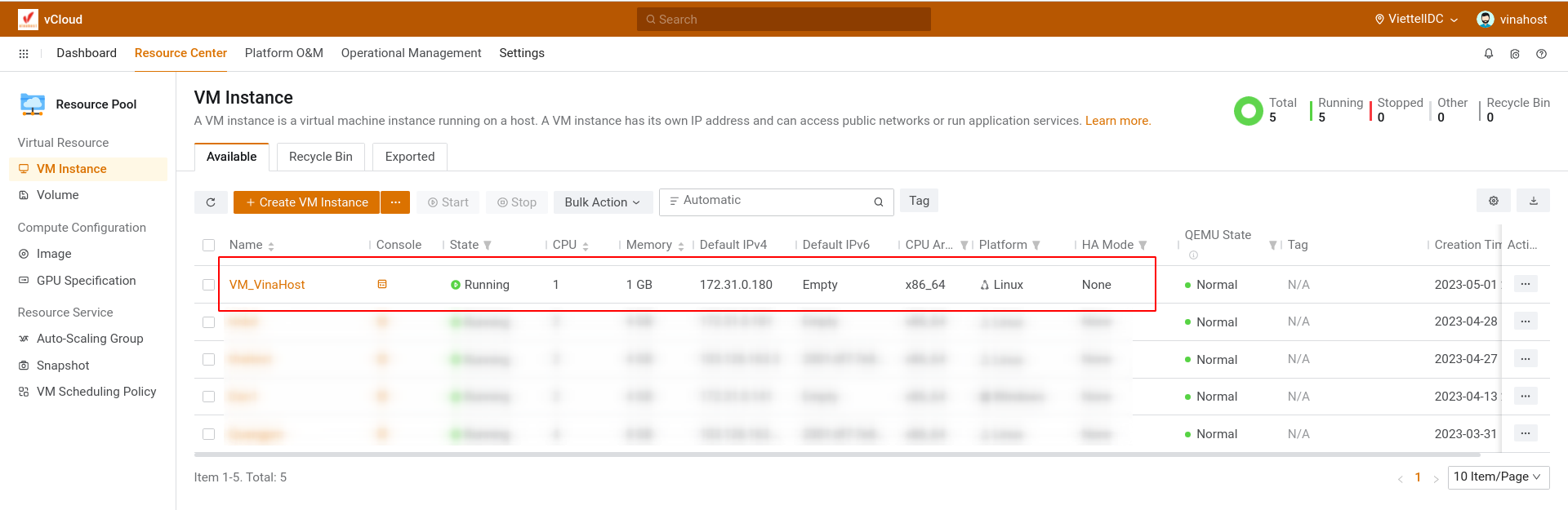The width and height of the screenshot is (1568, 510).
Task: Check the last VM row checkbox
Action: (208, 434)
